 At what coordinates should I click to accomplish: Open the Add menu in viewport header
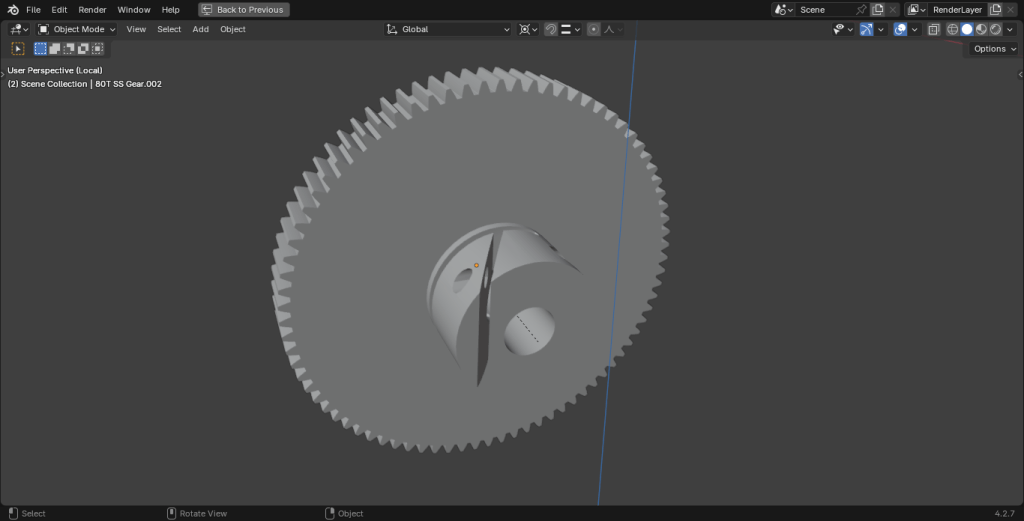point(200,29)
